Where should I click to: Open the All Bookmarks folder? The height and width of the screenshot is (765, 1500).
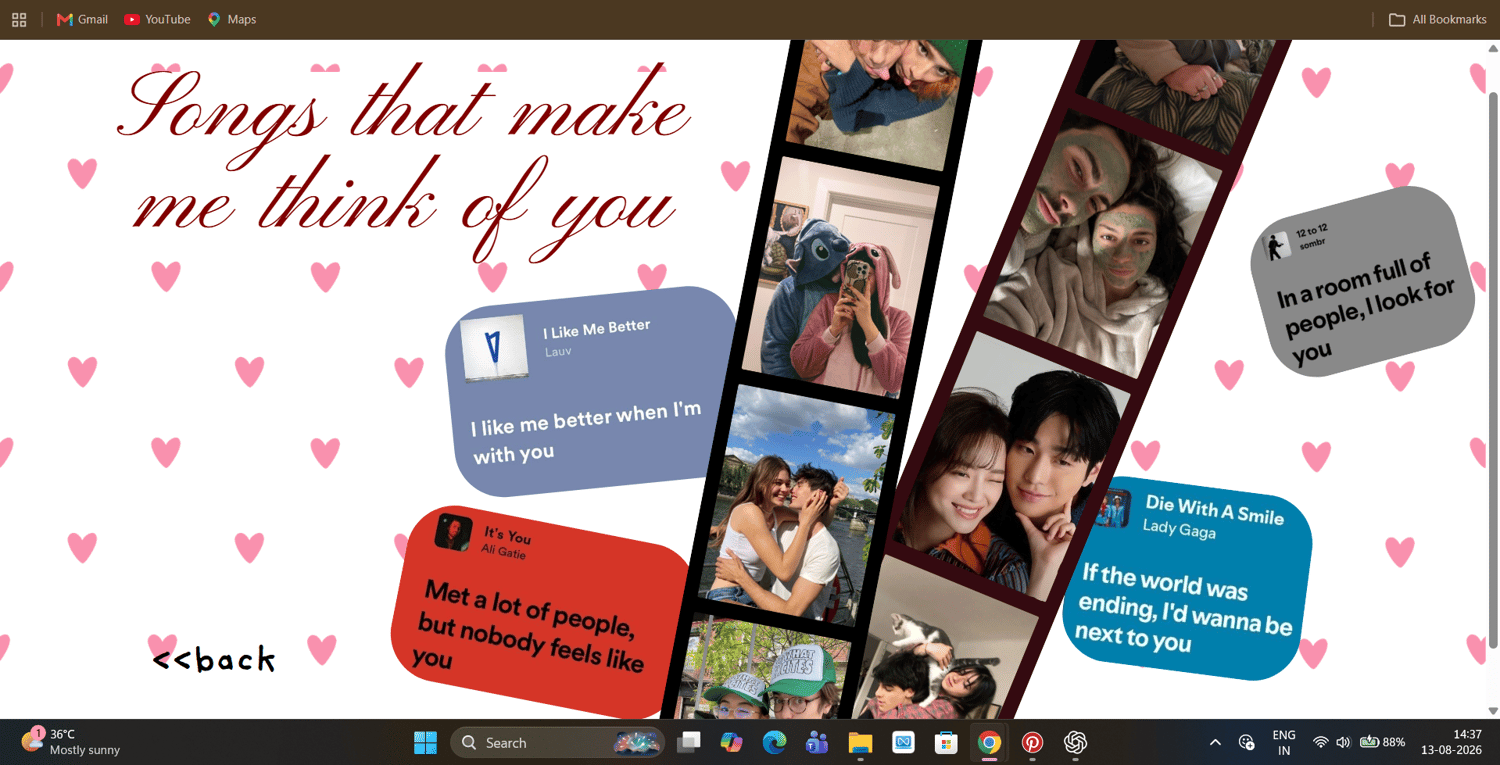1438,19
